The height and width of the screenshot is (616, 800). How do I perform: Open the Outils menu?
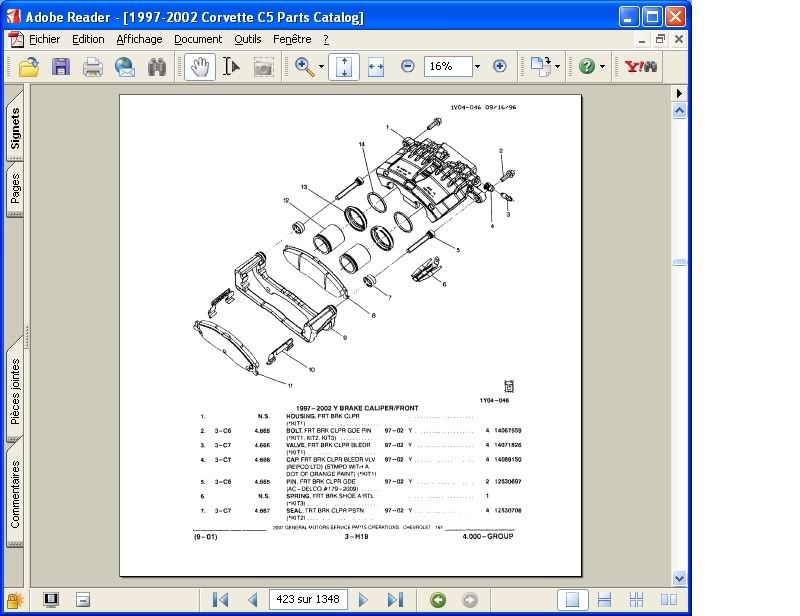pyautogui.click(x=247, y=39)
